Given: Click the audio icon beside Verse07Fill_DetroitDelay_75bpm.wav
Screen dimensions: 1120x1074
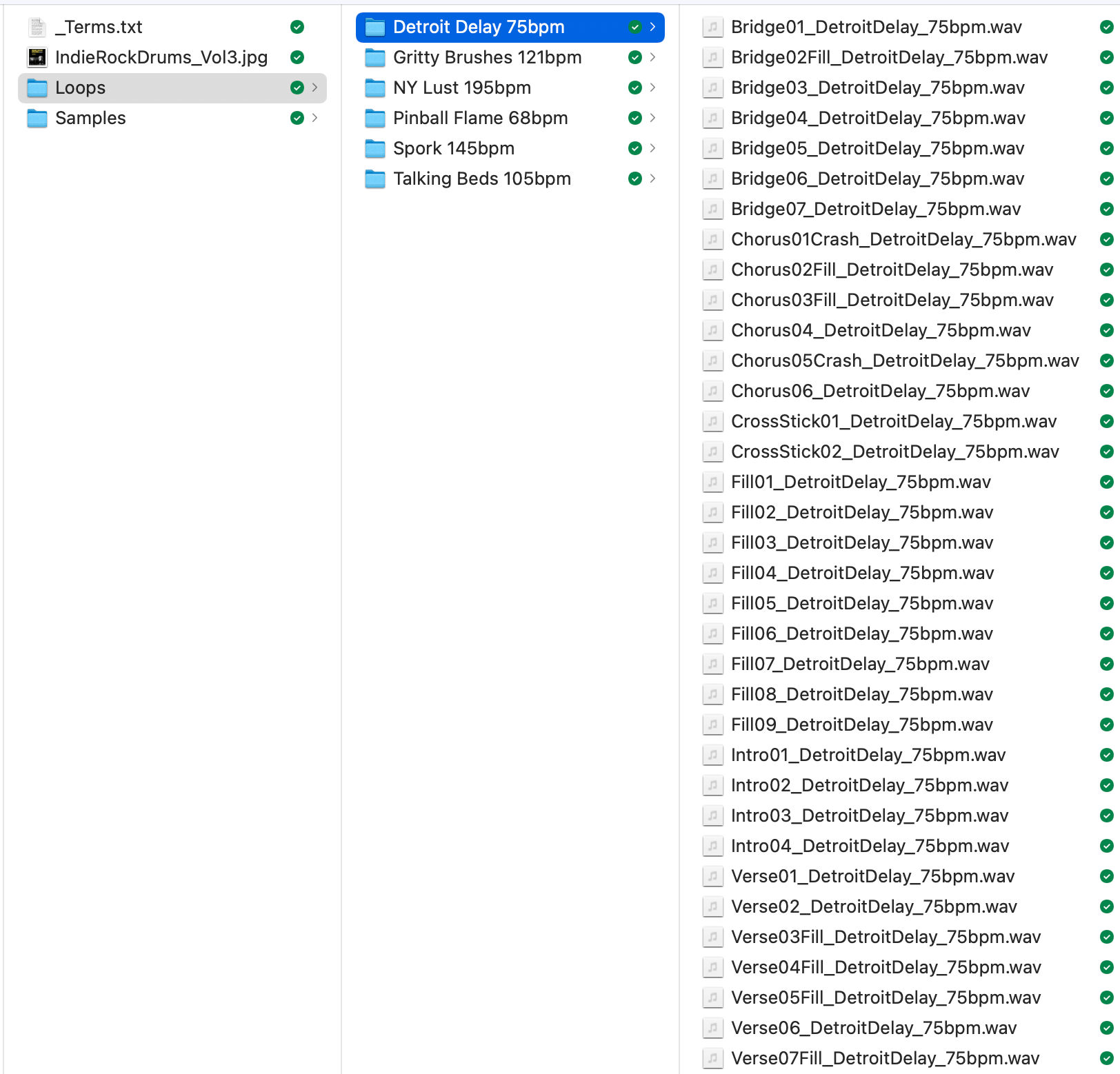Looking at the screenshot, I should (x=712, y=1058).
